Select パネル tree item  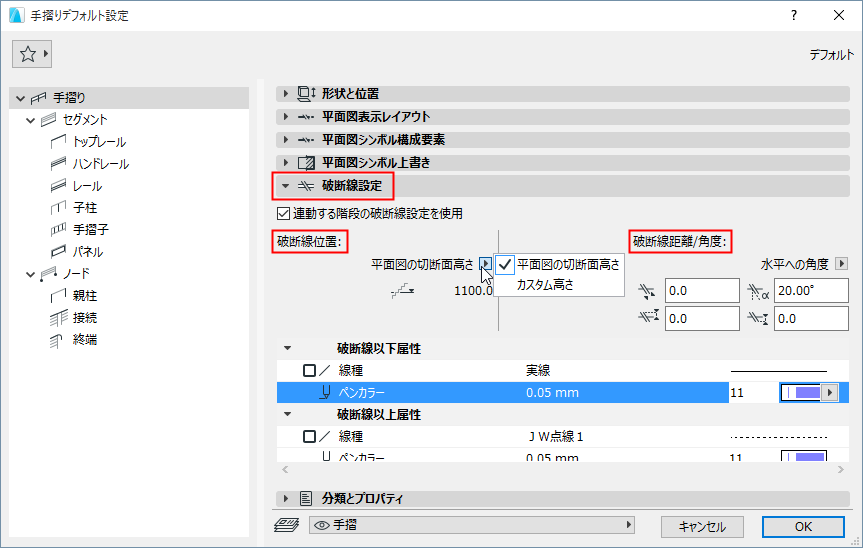[x=88, y=251]
